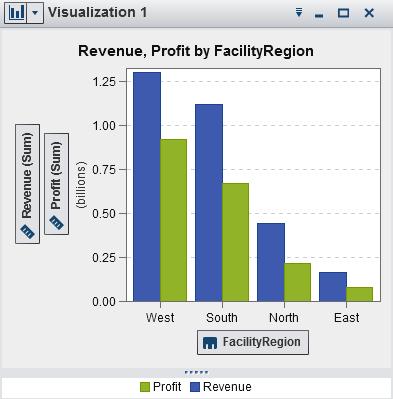This screenshot has width=393, height=399.
Task: Click the chart title Revenue, Profit by FacilityRegion
Action: 196,51
